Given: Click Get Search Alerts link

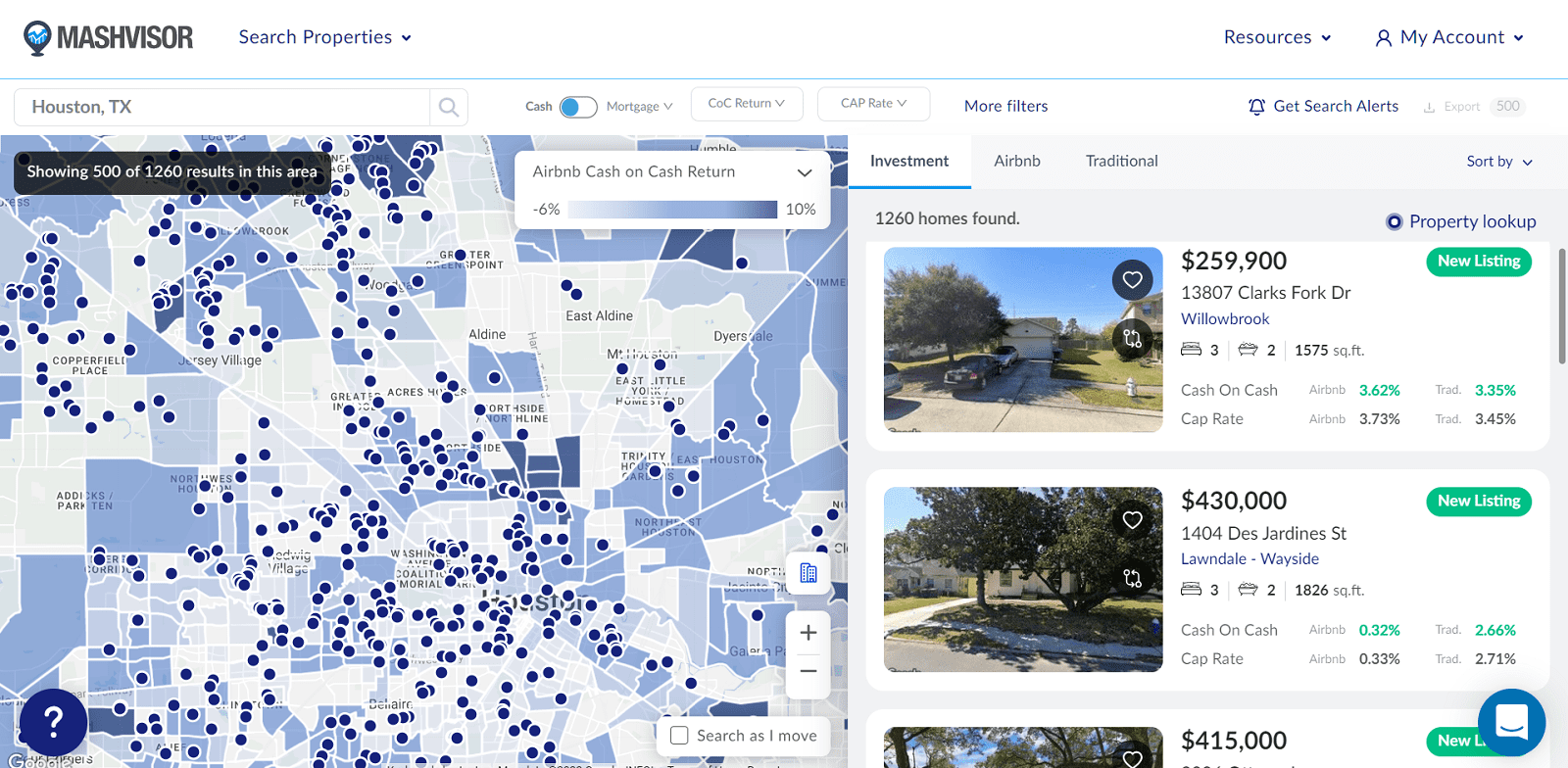Looking at the screenshot, I should 1323,107.
